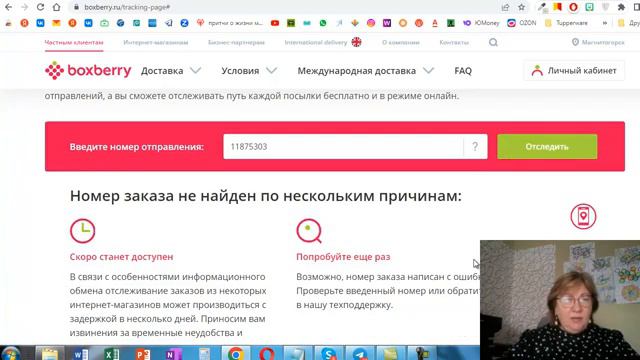Screen dimensions: 640x360
Task: Open International delivery link
Action: 316,42
